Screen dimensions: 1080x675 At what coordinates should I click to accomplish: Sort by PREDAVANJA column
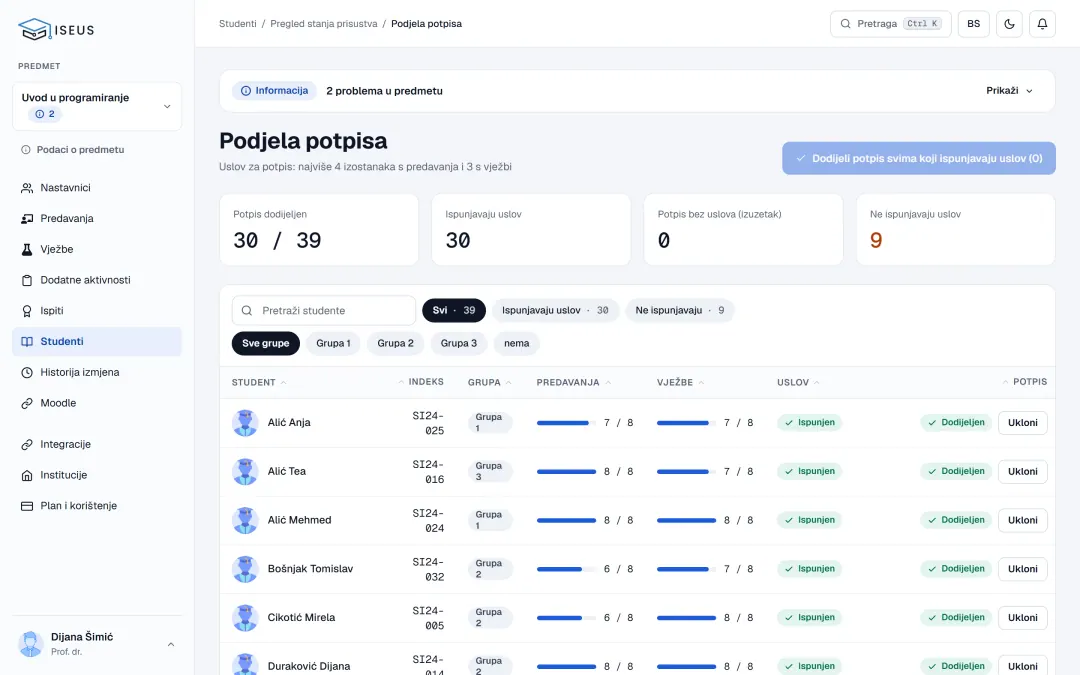(574, 382)
